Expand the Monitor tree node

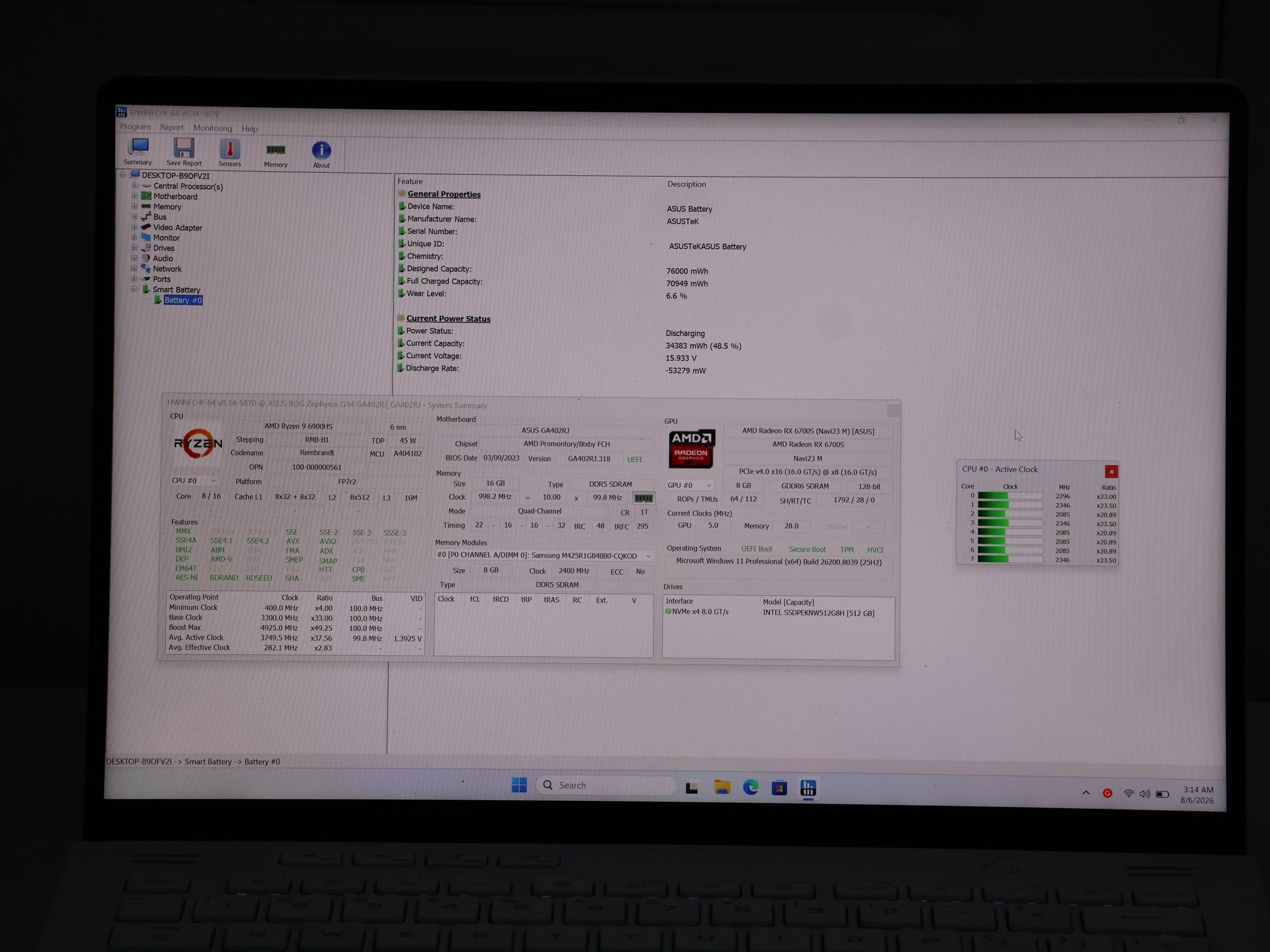(x=135, y=237)
